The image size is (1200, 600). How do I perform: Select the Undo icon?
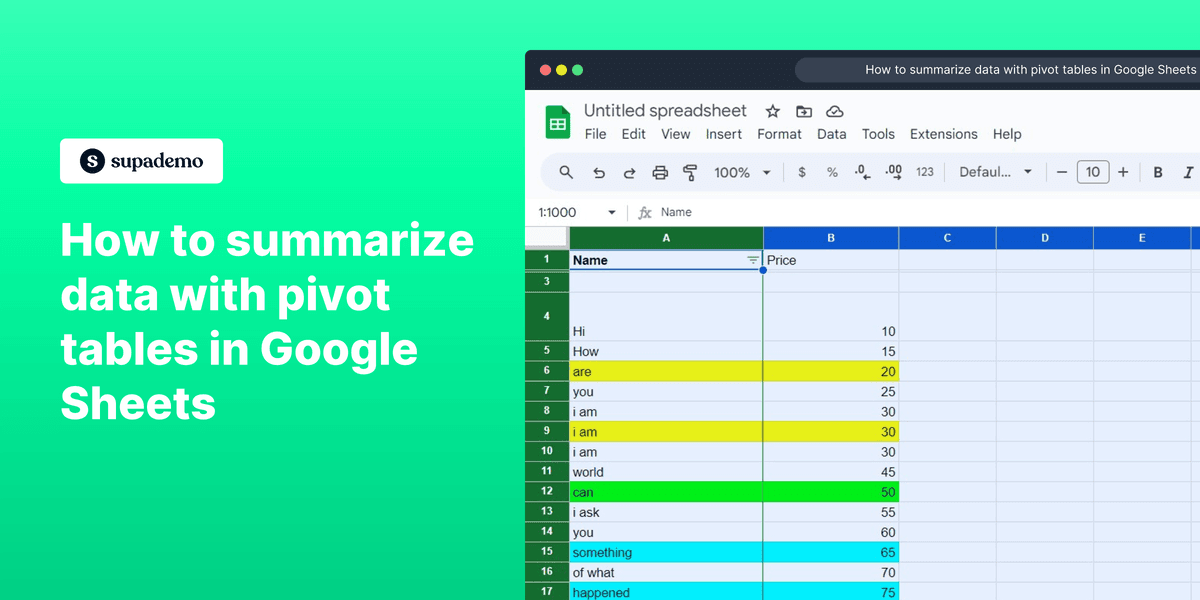pyautogui.click(x=599, y=172)
